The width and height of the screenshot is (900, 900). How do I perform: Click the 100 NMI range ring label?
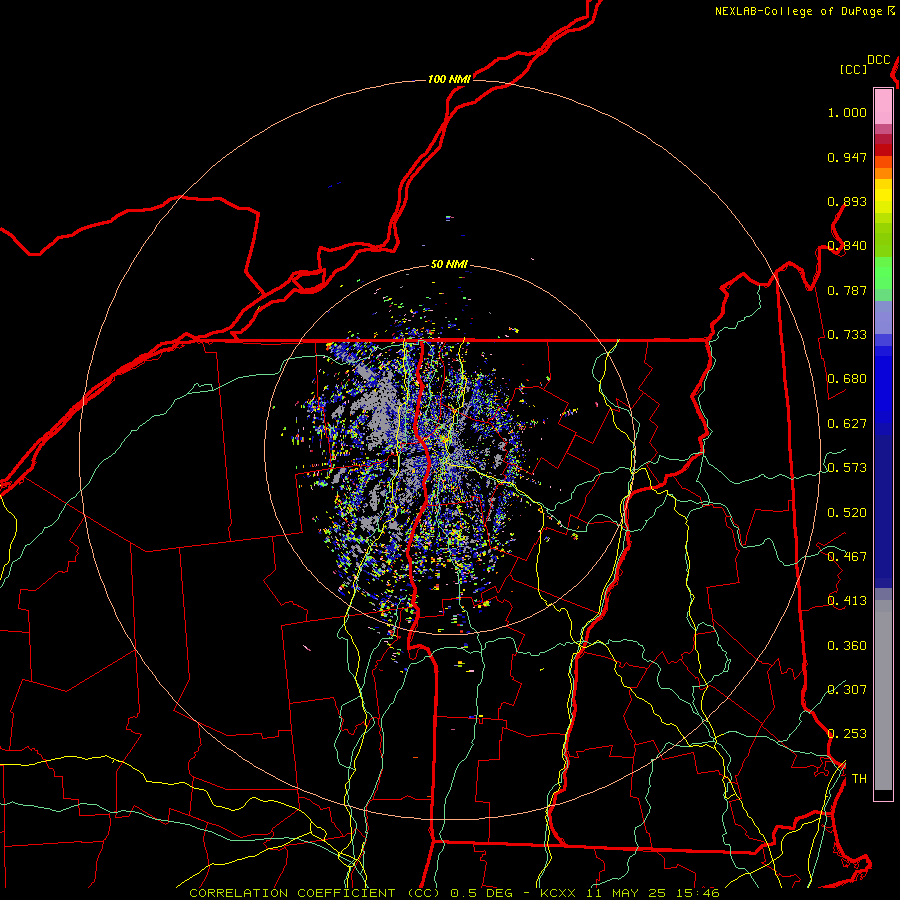[x=449, y=79]
